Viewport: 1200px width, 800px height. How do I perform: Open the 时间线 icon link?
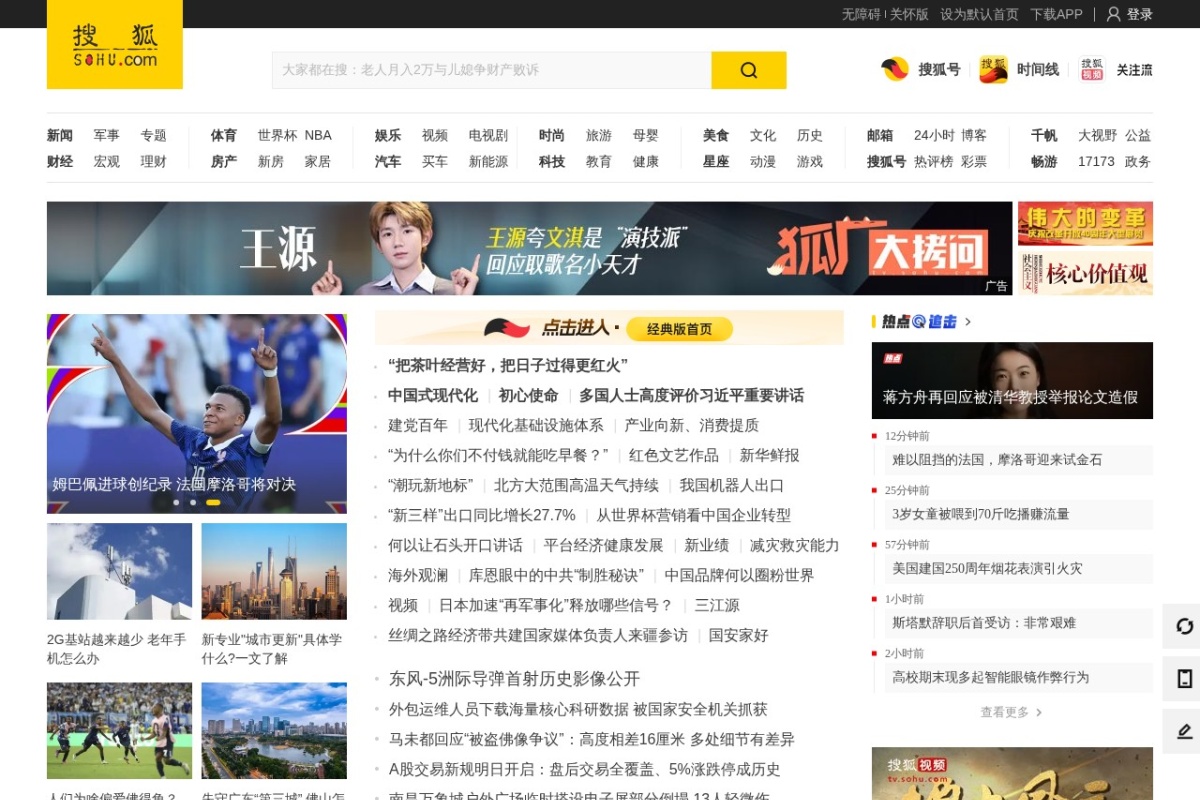point(1019,69)
